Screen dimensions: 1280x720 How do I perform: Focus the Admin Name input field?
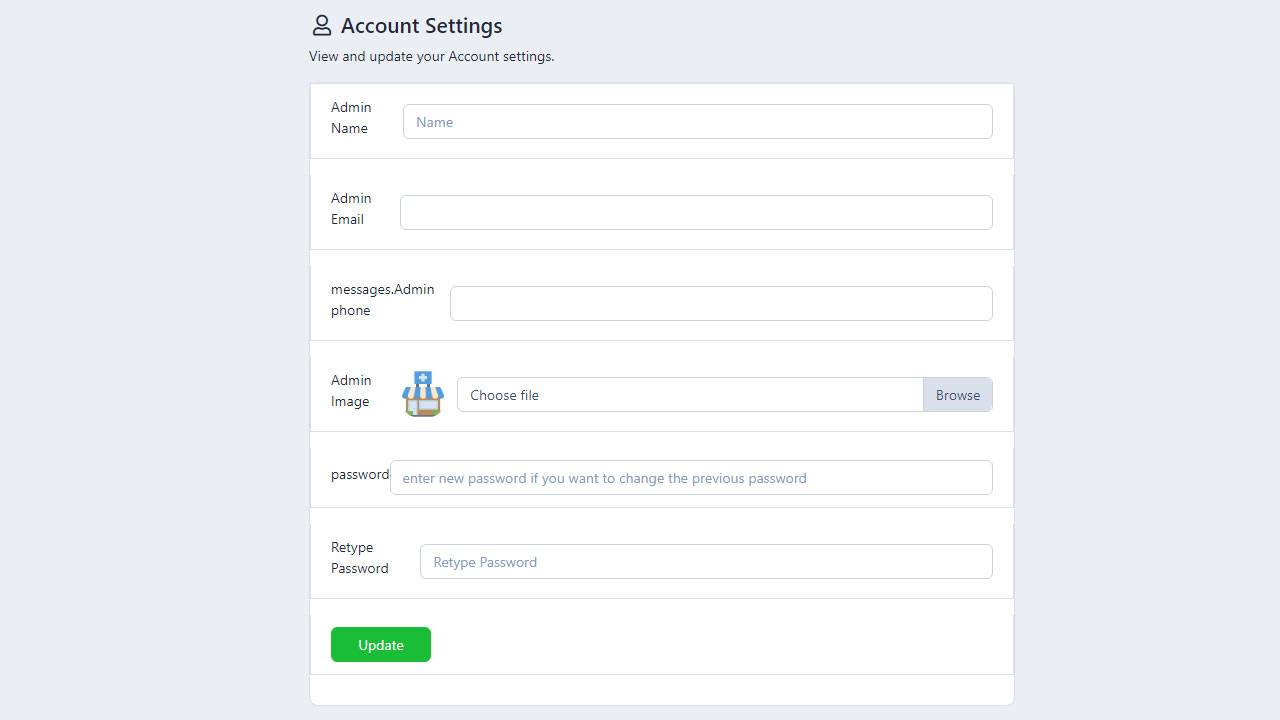pyautogui.click(x=697, y=122)
